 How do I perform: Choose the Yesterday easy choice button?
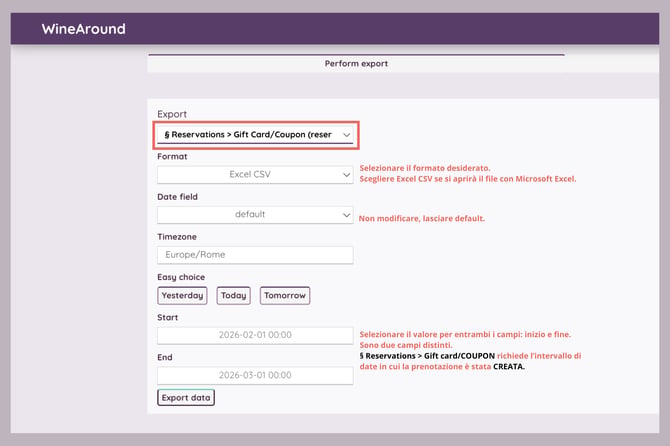click(x=182, y=296)
